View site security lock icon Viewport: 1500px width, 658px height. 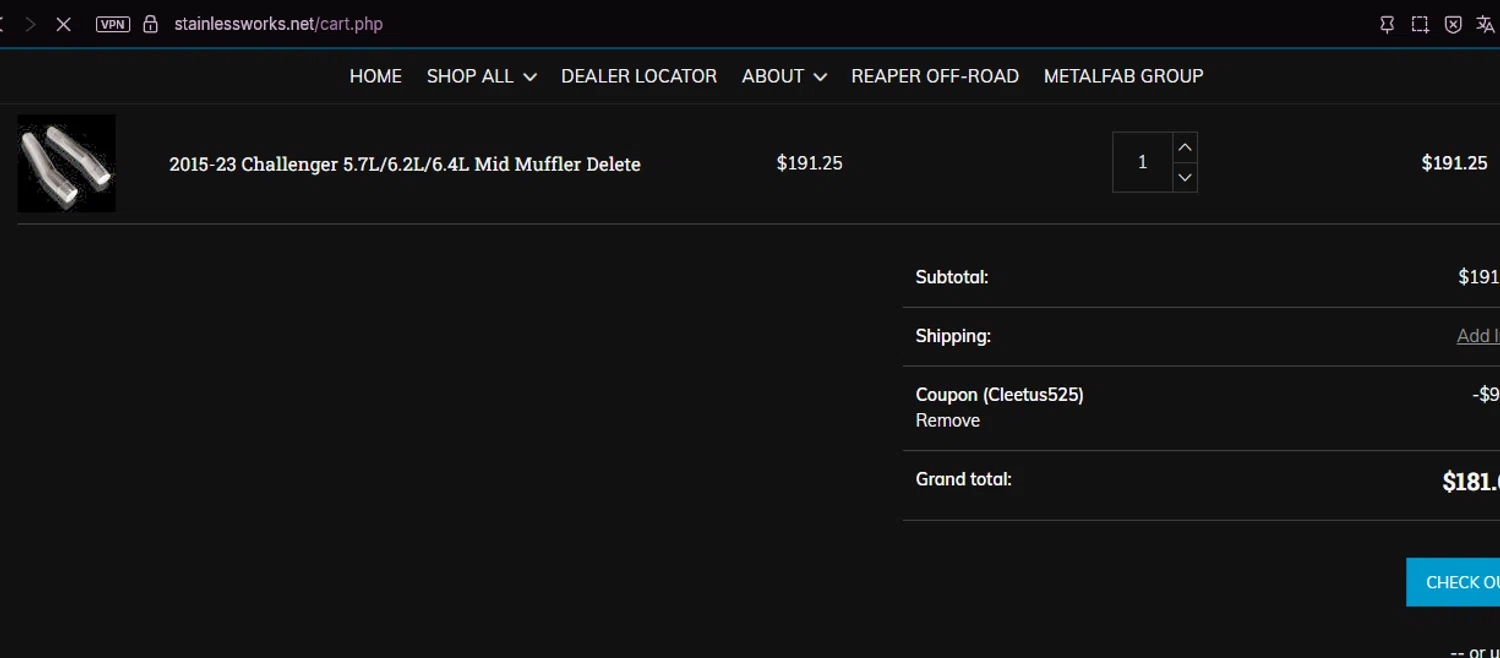151,24
